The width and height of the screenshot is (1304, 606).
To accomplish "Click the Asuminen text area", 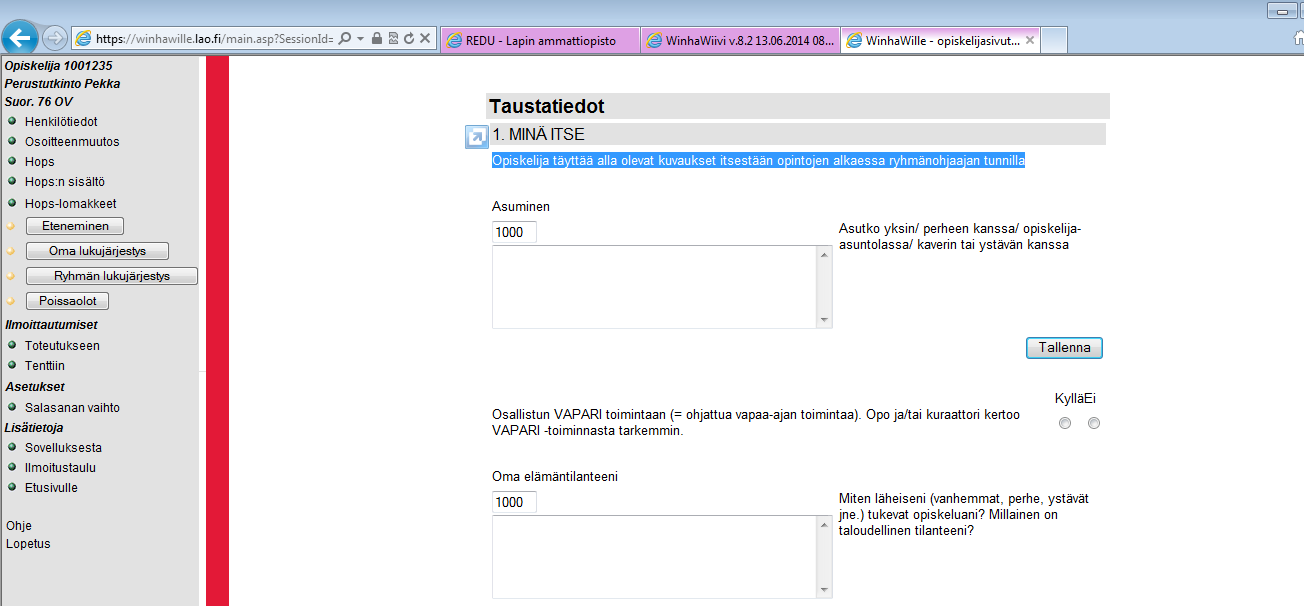I will [655, 287].
